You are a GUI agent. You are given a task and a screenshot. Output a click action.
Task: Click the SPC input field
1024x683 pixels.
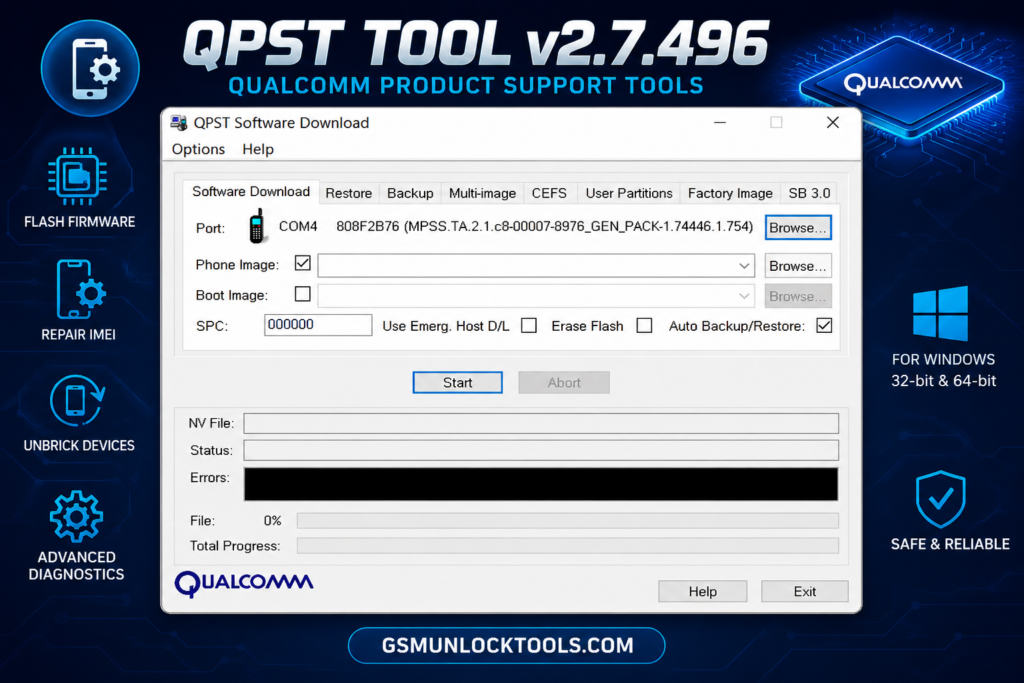(x=318, y=325)
